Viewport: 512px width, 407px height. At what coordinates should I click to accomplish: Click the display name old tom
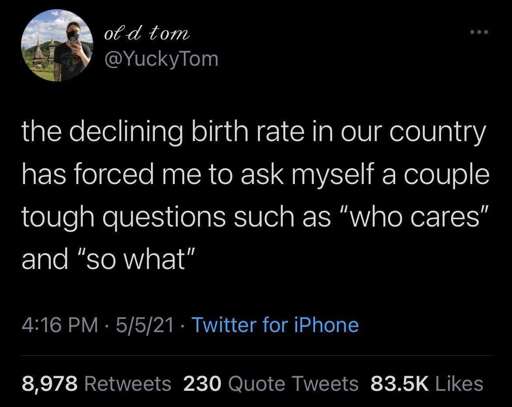click(147, 34)
